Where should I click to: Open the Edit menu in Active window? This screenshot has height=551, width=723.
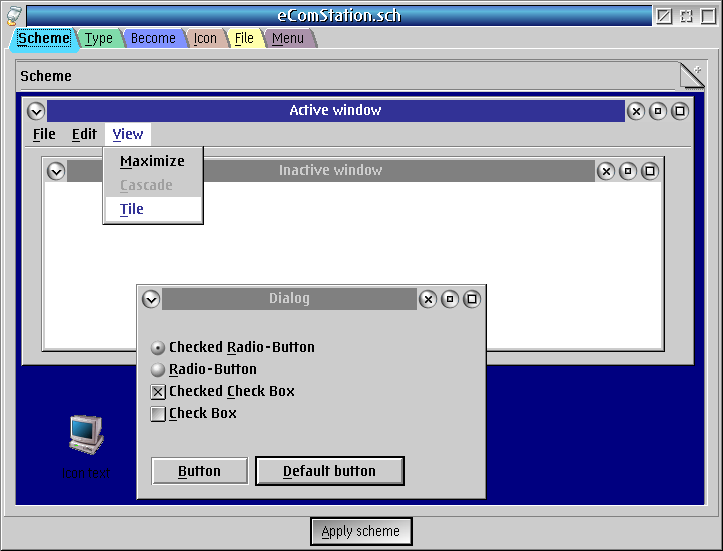pos(84,134)
